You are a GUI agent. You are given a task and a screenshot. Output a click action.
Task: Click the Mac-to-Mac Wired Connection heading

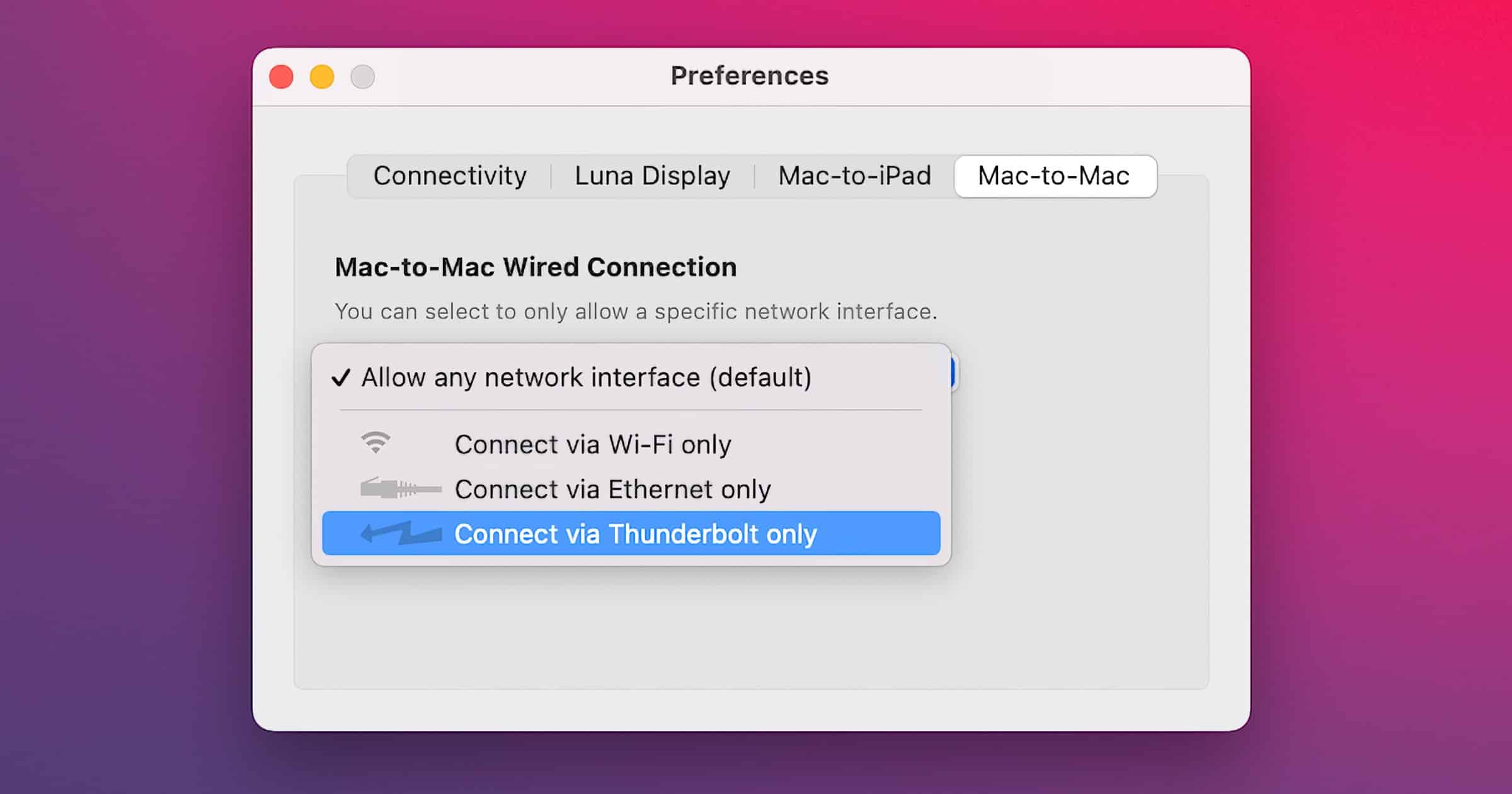pos(535,267)
